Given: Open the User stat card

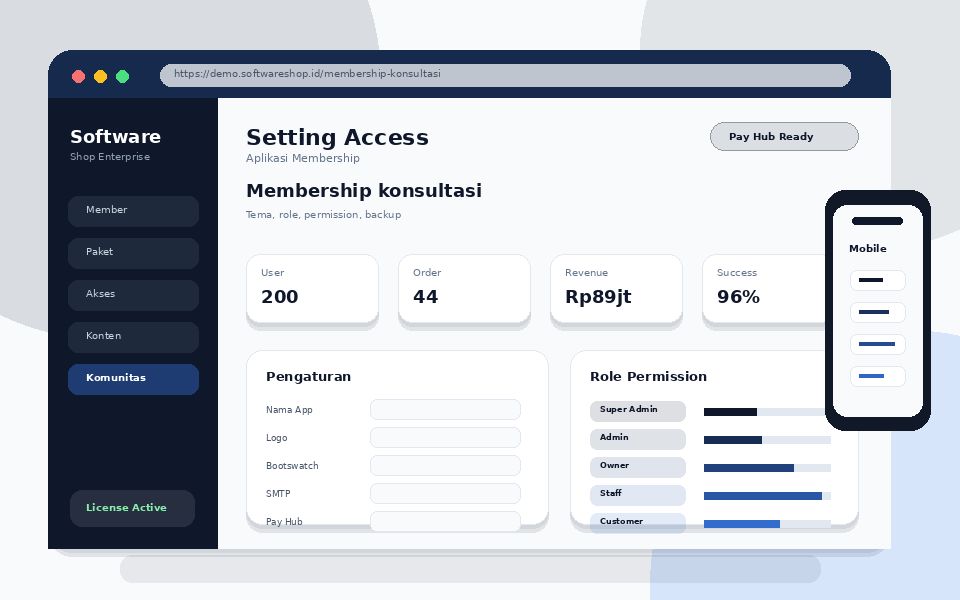Looking at the screenshot, I should tap(312, 288).
